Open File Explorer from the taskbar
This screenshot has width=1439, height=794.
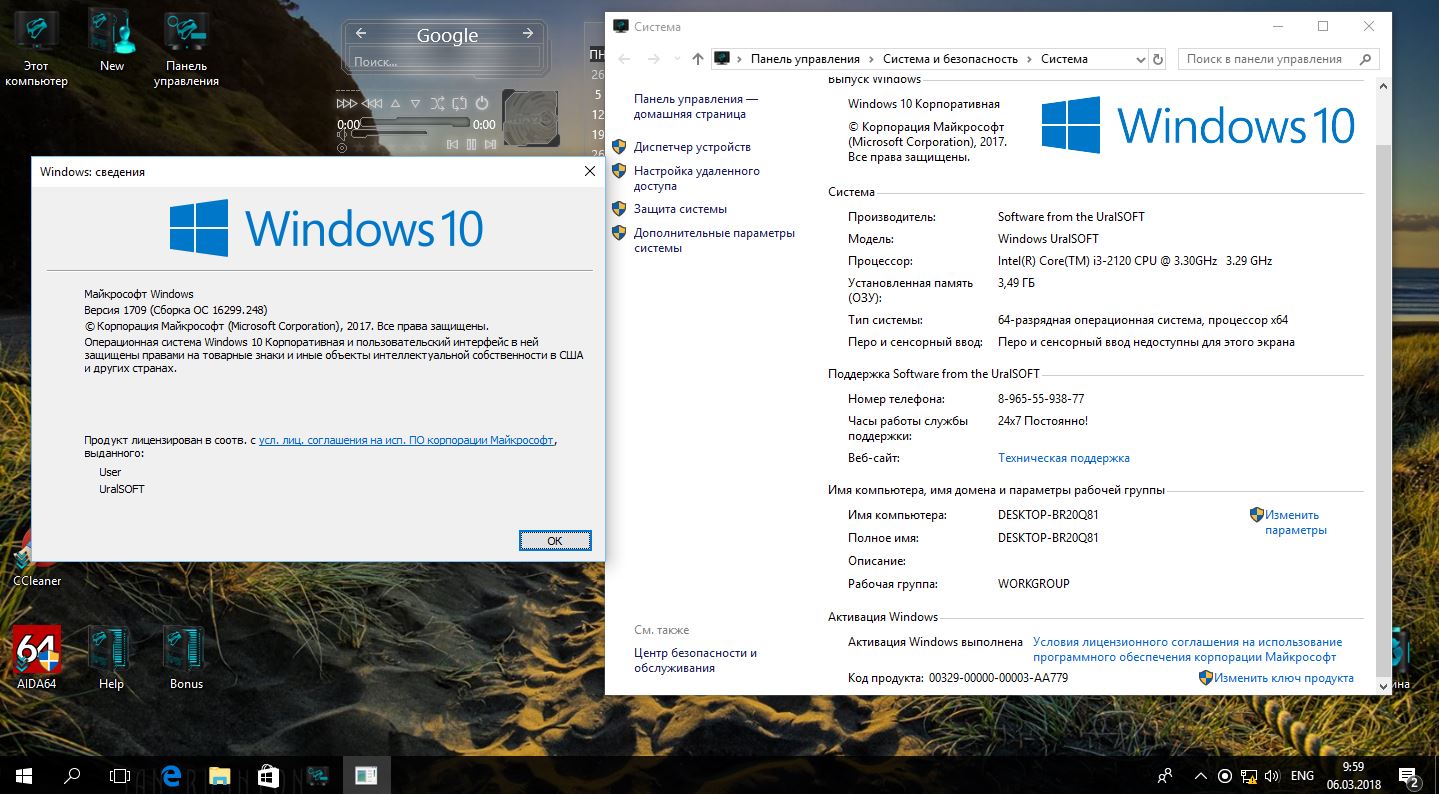tap(219, 775)
